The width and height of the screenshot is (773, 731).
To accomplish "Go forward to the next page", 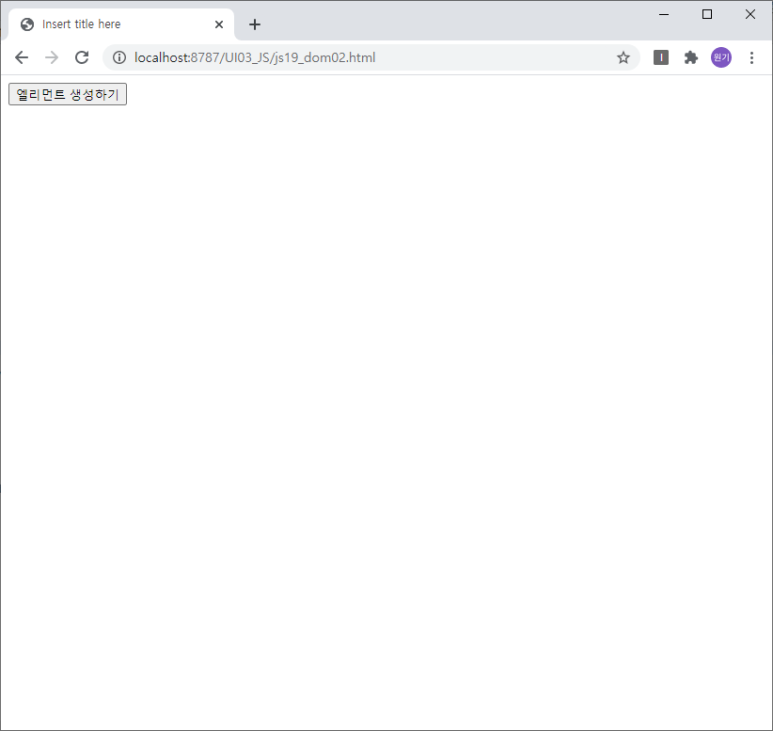I will pos(52,58).
